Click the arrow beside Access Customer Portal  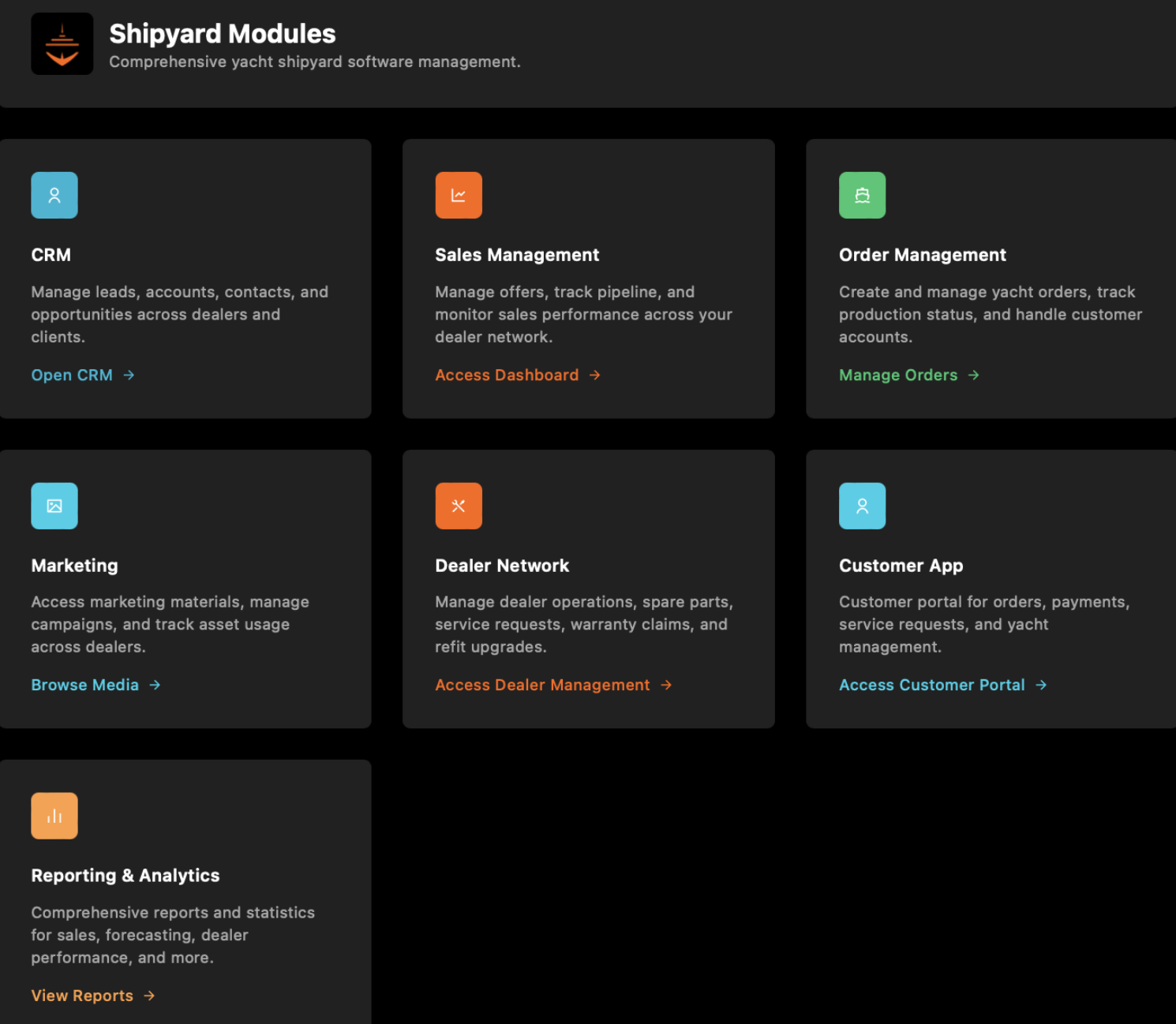pyautogui.click(x=1041, y=685)
